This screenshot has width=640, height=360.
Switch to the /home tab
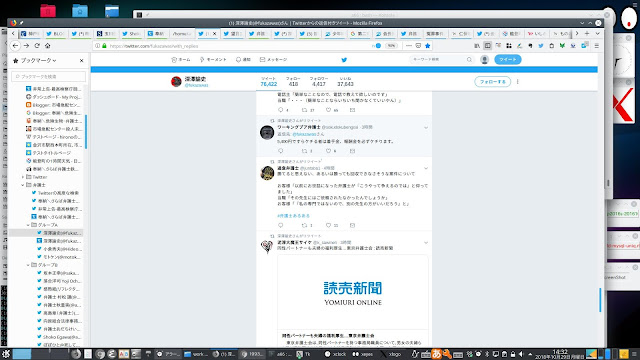tap(182, 34)
